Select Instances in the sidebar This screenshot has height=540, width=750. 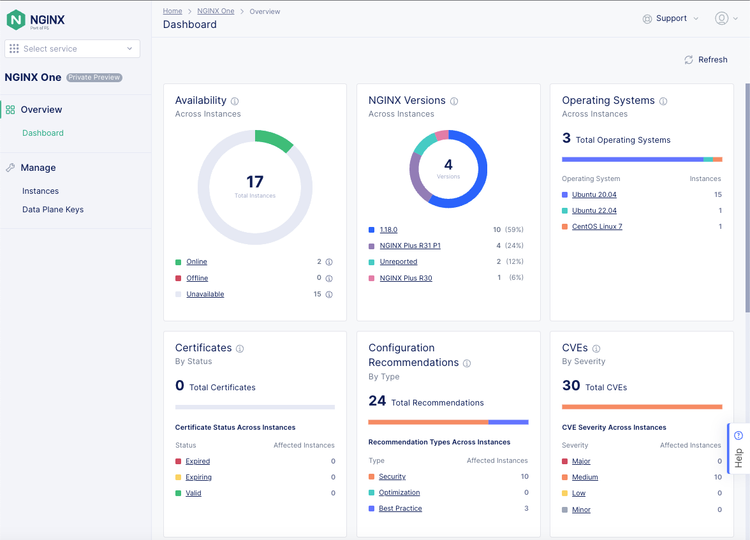pos(40,191)
